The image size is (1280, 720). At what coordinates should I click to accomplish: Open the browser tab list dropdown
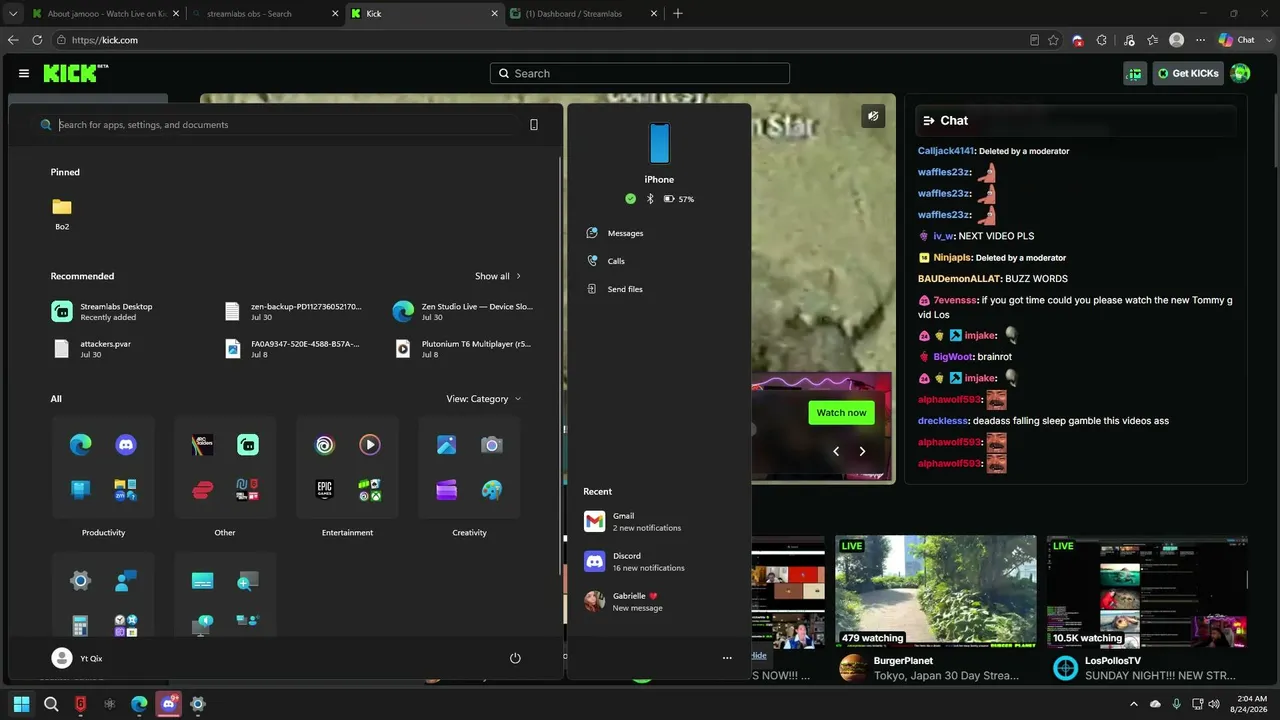point(13,14)
